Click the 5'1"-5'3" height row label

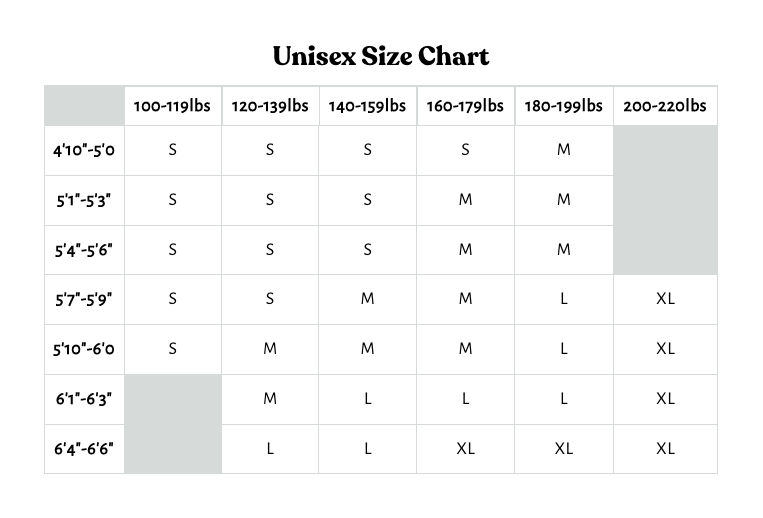pos(84,200)
